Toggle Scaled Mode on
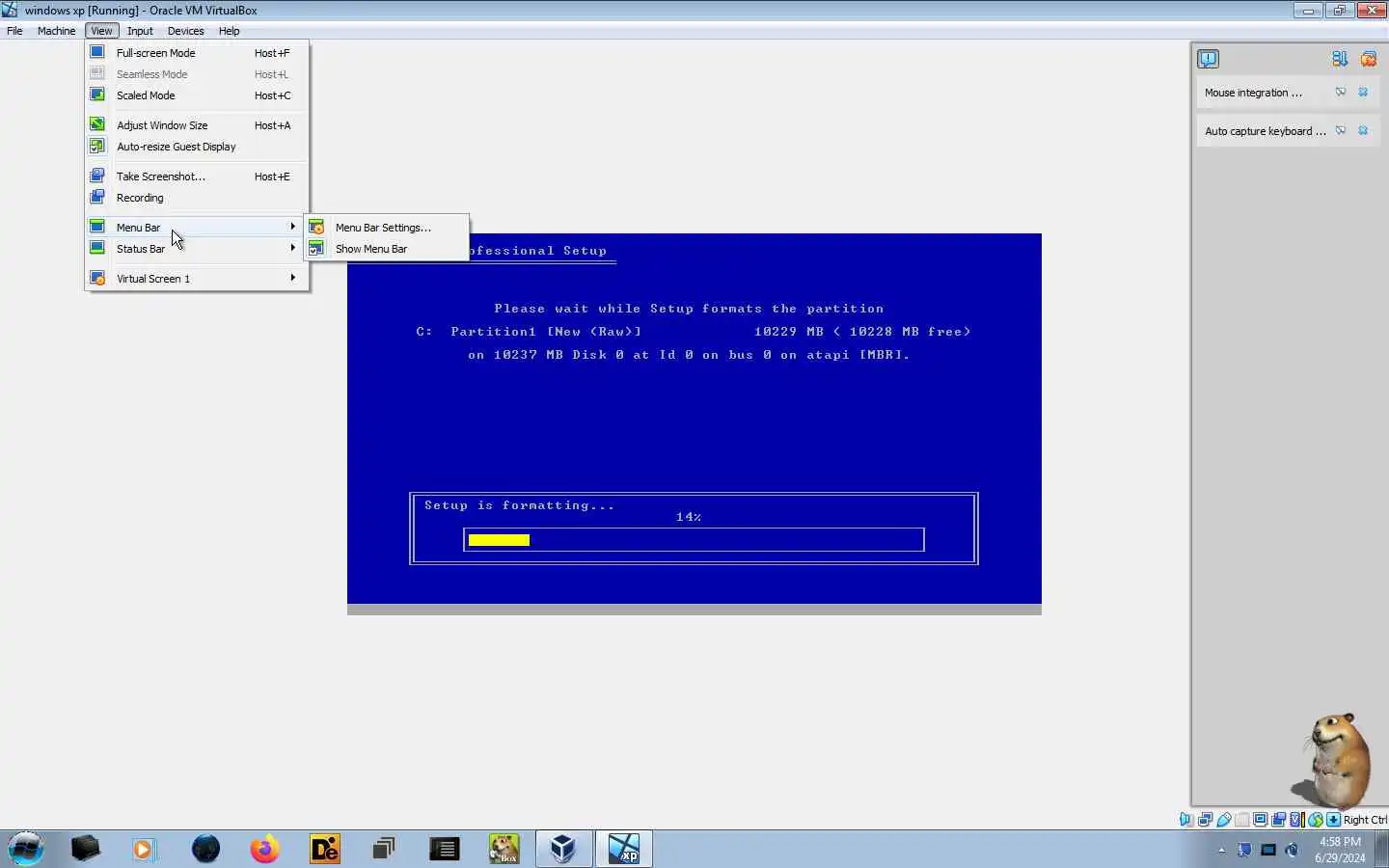 pos(197,95)
